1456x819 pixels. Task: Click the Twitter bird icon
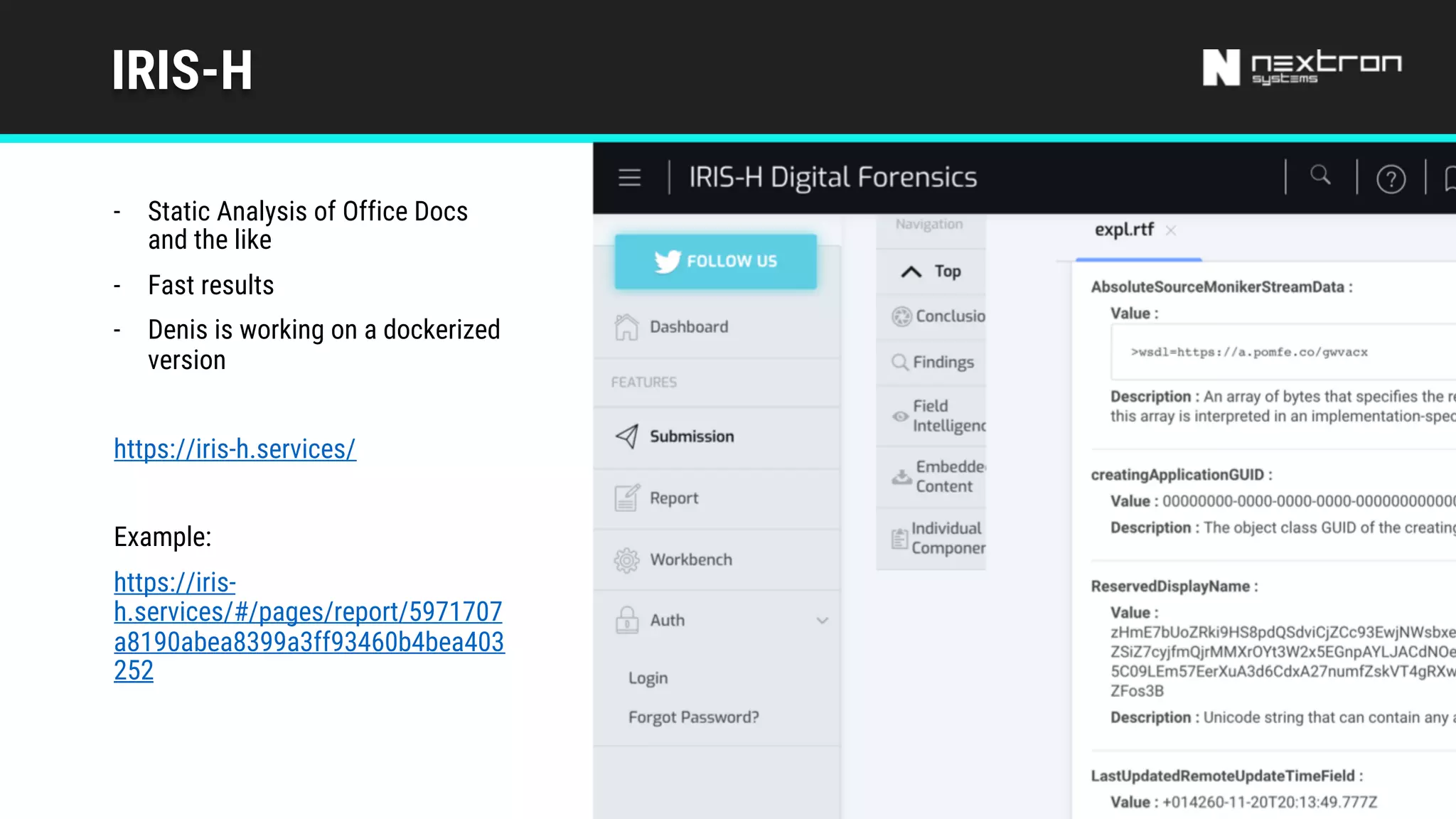pyautogui.click(x=668, y=261)
